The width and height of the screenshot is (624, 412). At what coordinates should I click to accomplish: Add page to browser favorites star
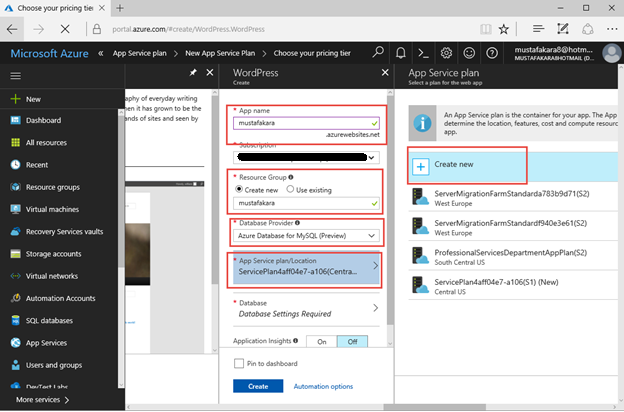point(504,29)
